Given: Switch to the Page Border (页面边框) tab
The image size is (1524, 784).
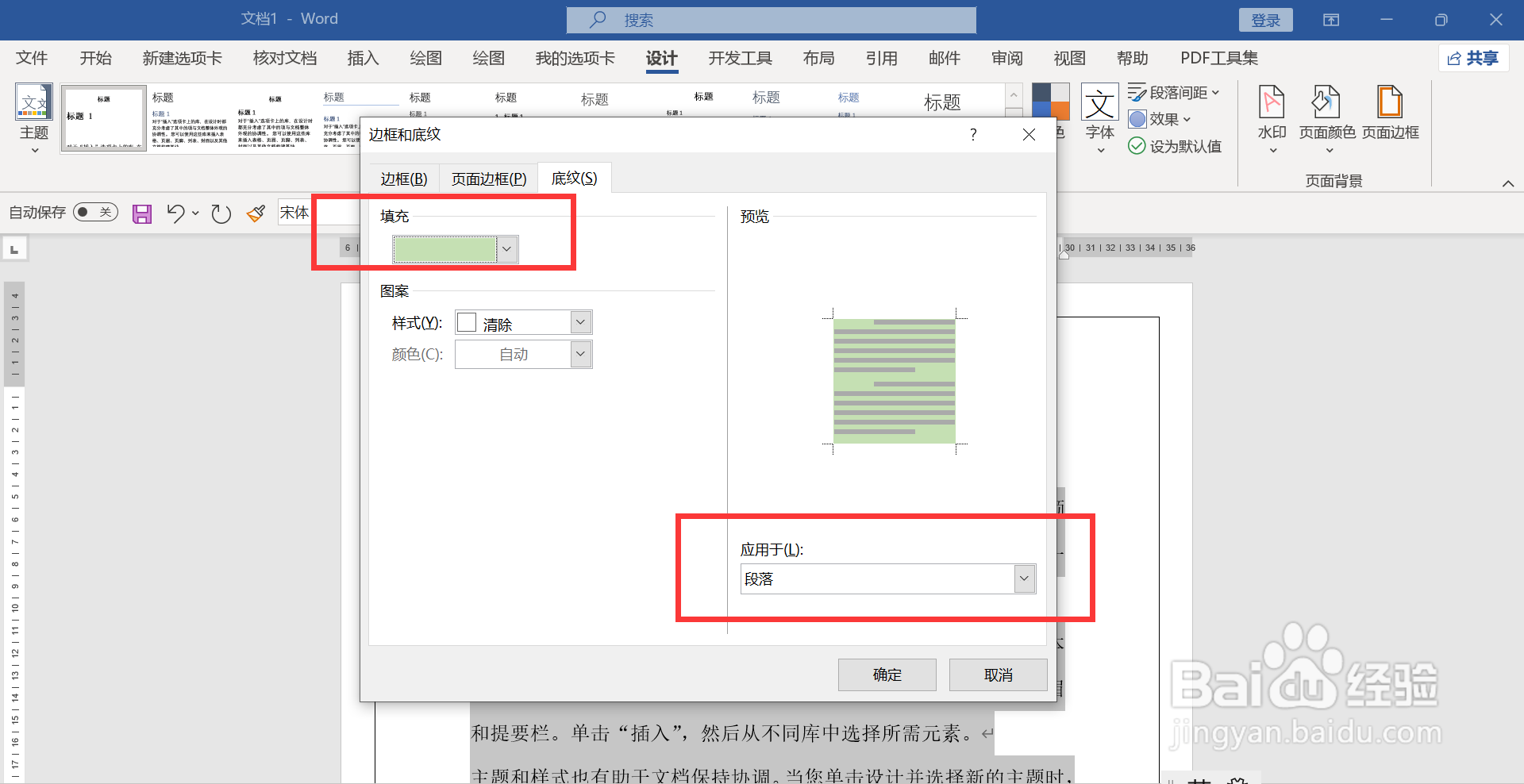Looking at the screenshot, I should click(489, 179).
